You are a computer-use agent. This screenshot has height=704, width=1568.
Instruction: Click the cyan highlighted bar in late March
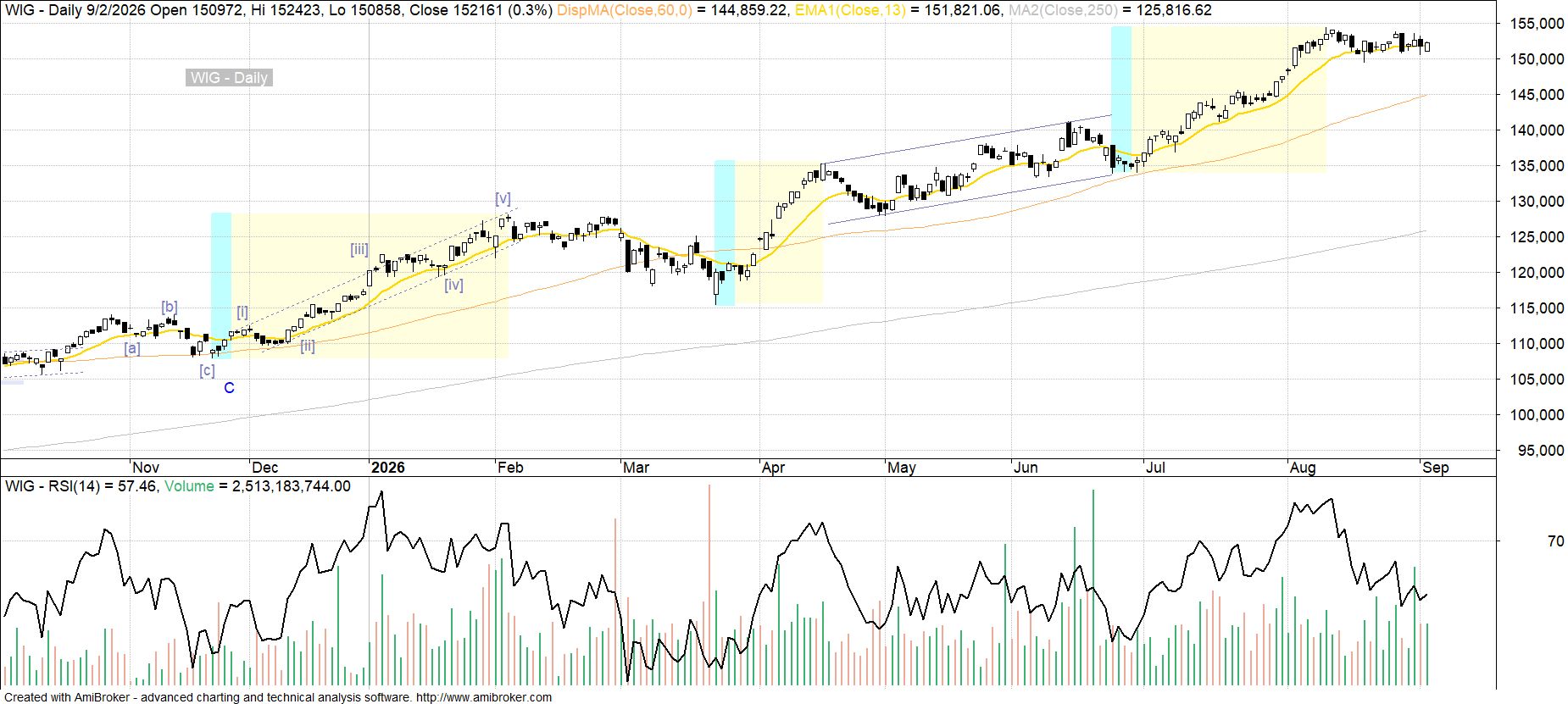[725, 232]
